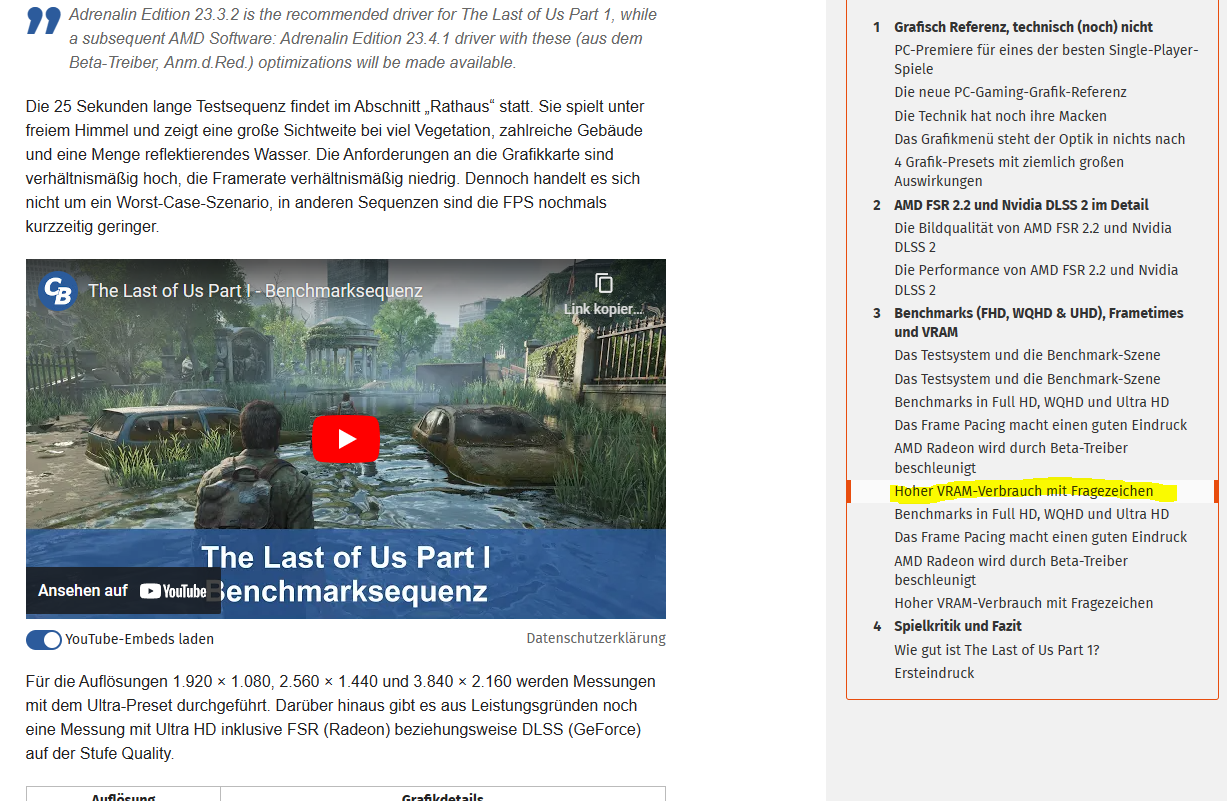Screen dimensions: 1227x801
Task: Jump to 'AMD FSR 2.2 und Nvidia DLSS 2 im Detail'
Action: click(x=1021, y=205)
